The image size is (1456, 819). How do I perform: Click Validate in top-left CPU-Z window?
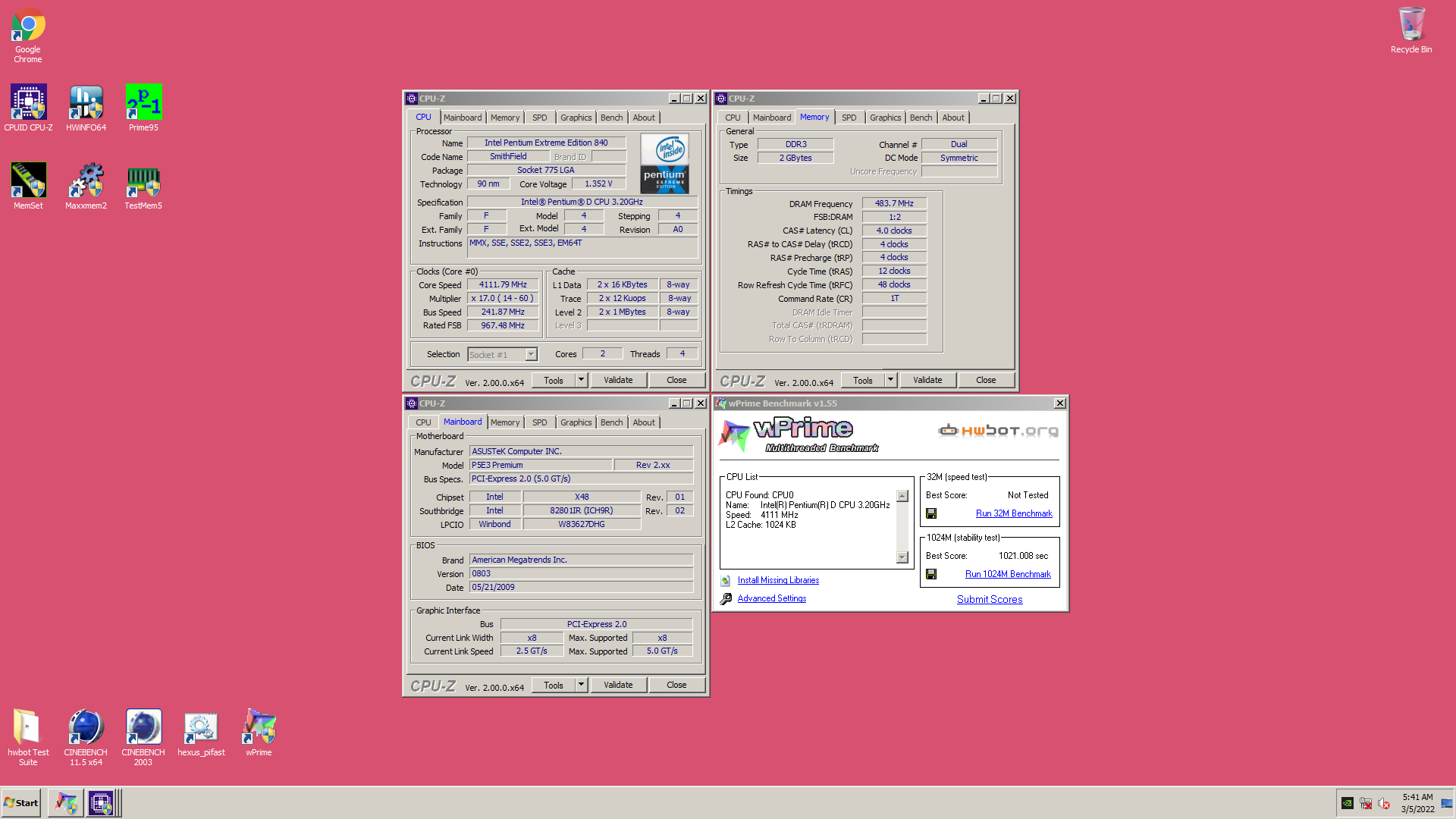pyautogui.click(x=618, y=380)
